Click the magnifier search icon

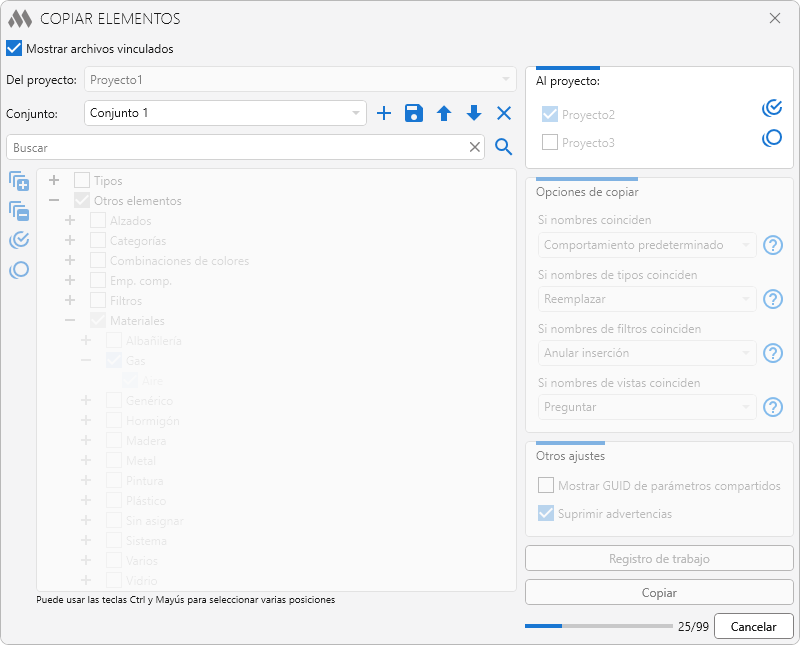[x=504, y=147]
